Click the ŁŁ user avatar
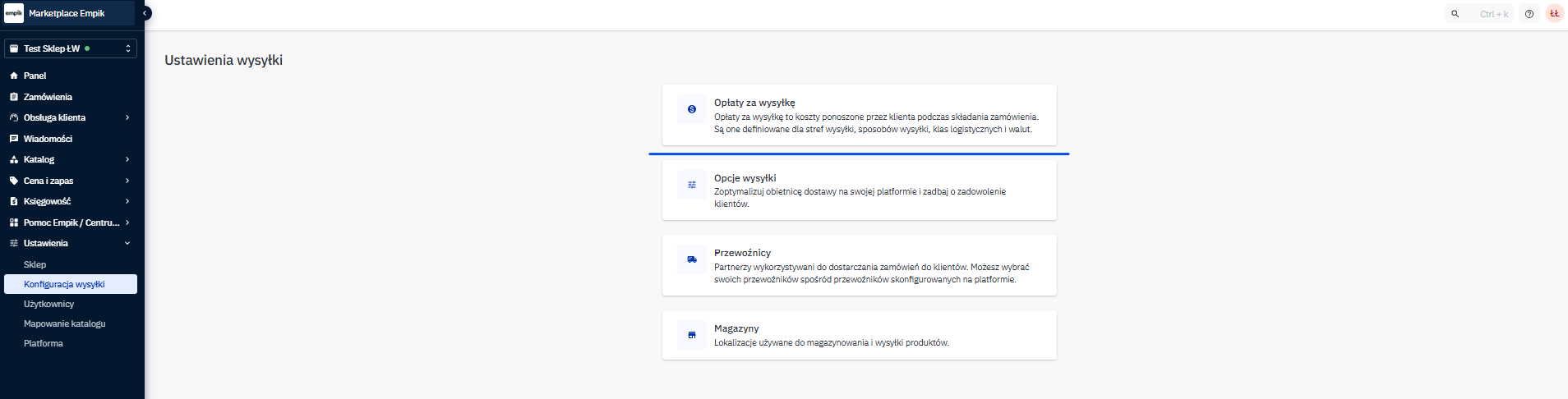 point(1554,14)
